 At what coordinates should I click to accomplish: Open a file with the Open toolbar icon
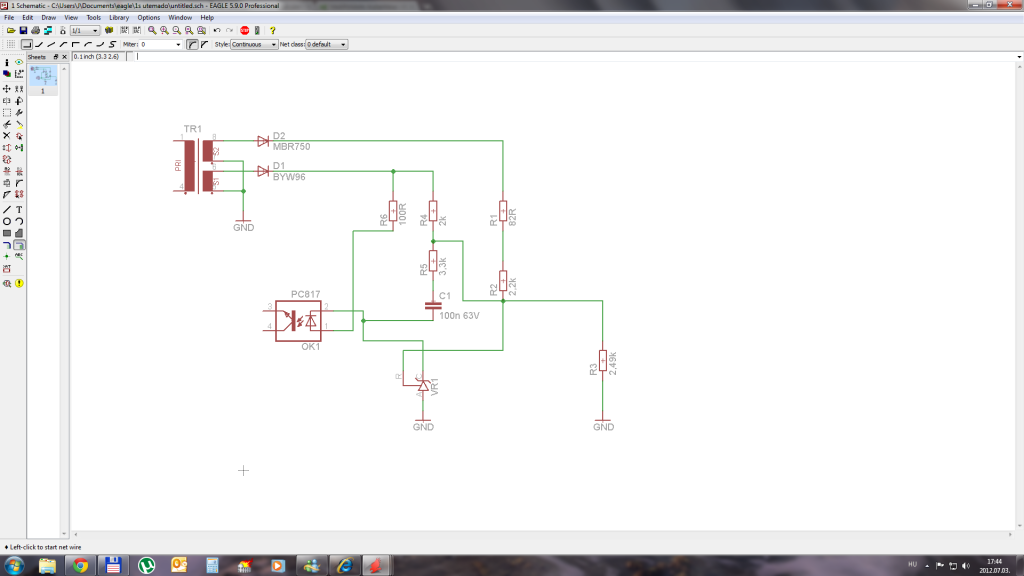(x=11, y=31)
